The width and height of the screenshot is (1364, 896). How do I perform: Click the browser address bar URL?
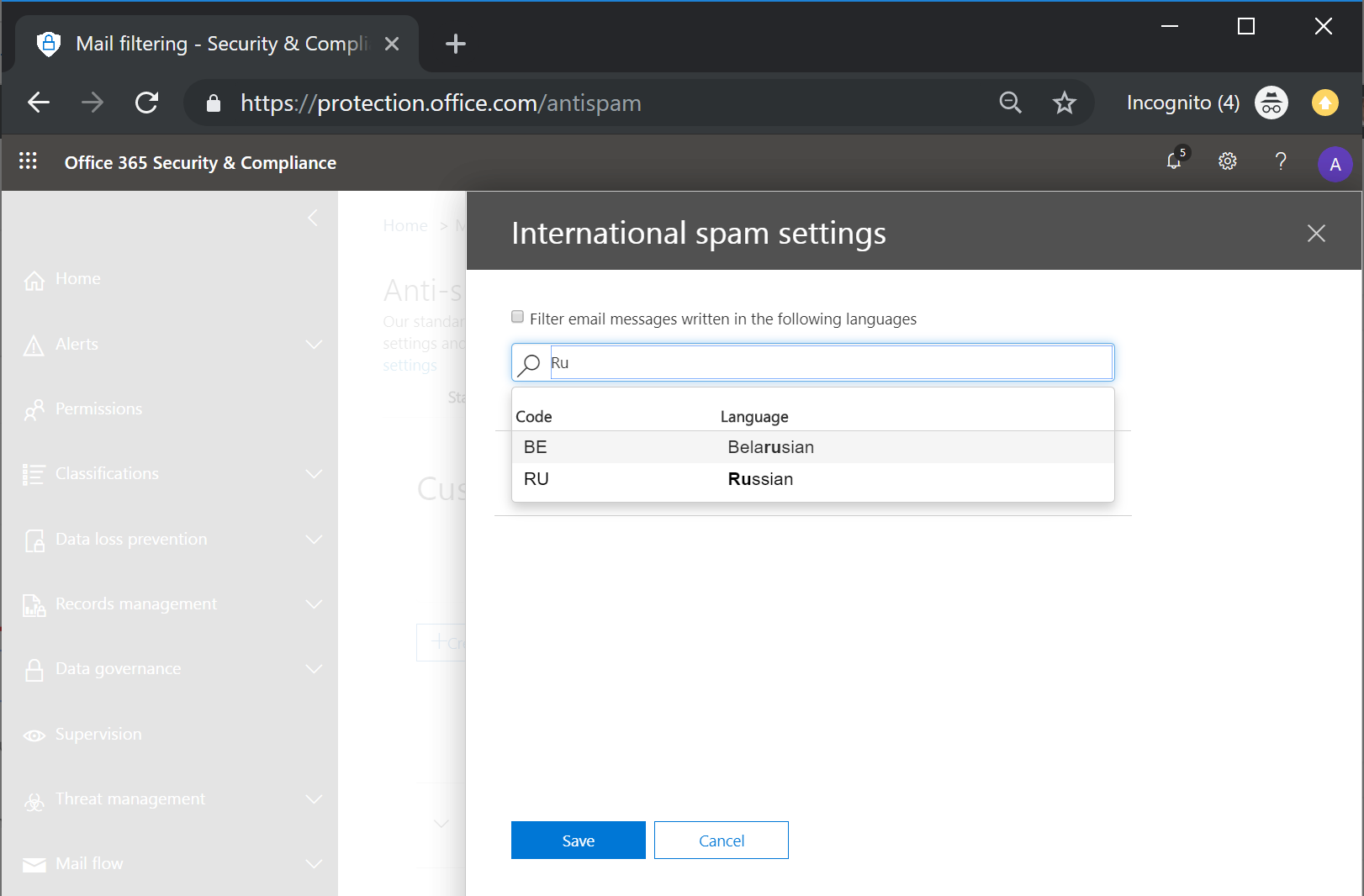click(x=441, y=103)
